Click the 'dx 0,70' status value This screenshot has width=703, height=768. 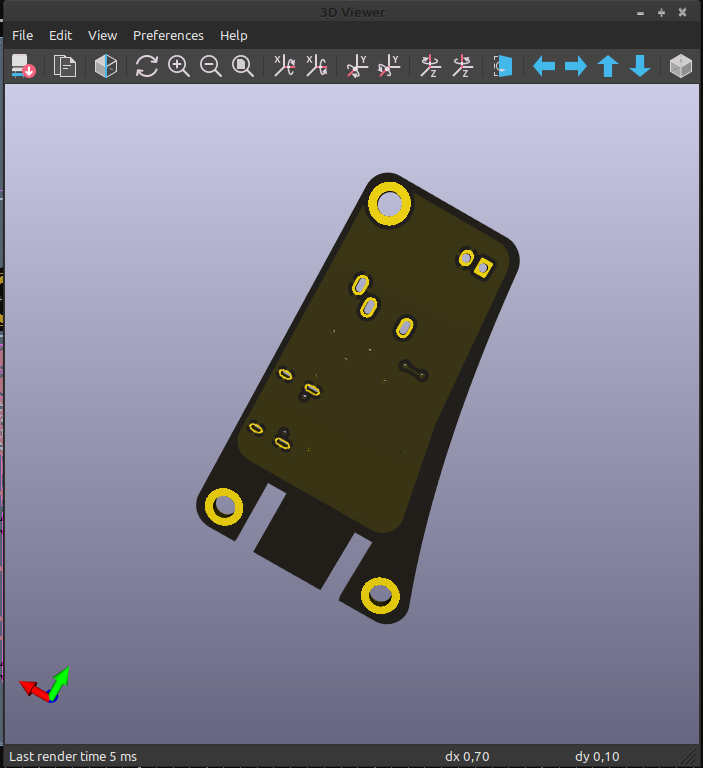(x=467, y=756)
